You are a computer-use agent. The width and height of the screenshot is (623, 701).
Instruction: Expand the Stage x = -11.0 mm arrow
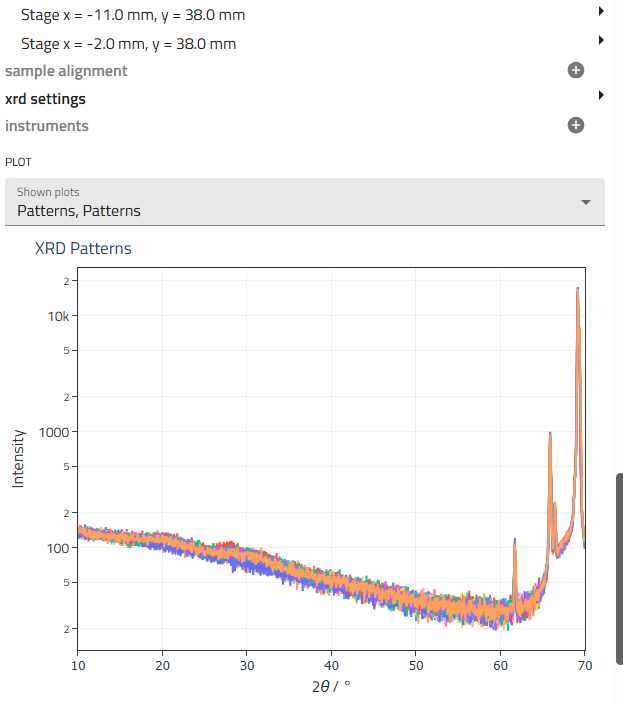coord(600,12)
